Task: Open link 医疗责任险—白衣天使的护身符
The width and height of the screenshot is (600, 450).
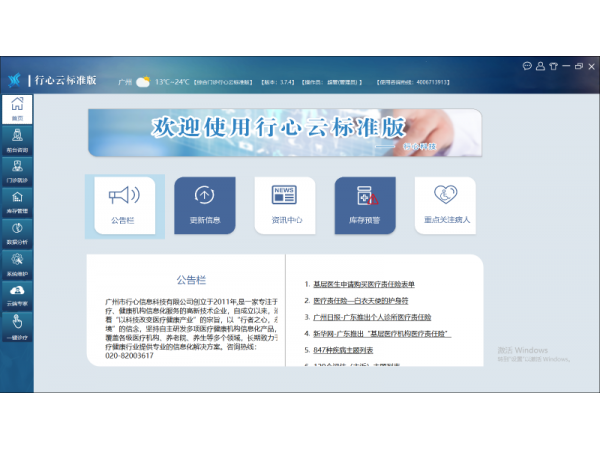Action: pyautogui.click(x=360, y=300)
